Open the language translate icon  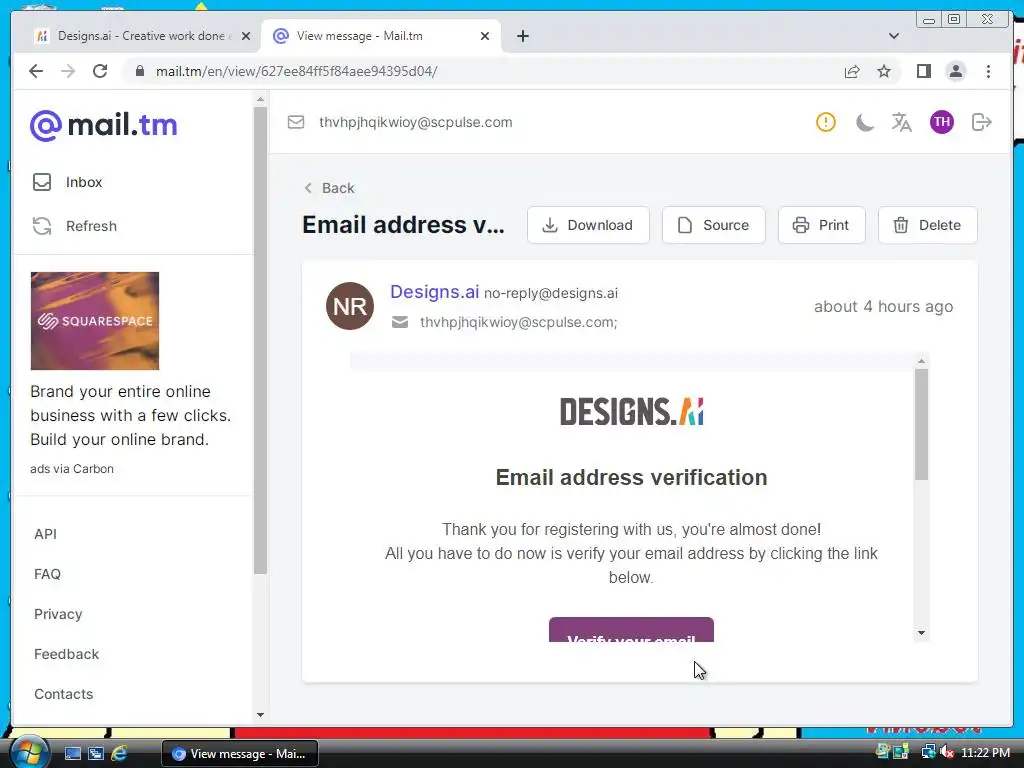point(901,122)
